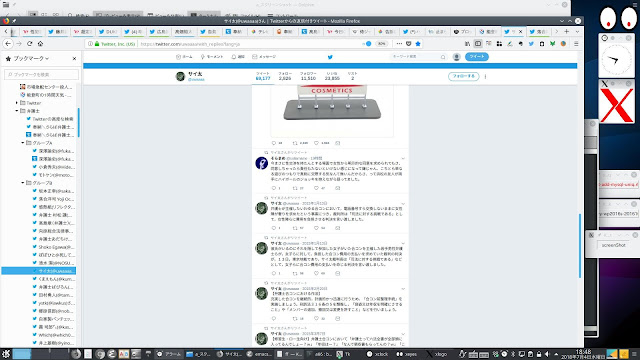640x360 pixels.
Task: Open a new browser tab with plus
Action: point(567,31)
